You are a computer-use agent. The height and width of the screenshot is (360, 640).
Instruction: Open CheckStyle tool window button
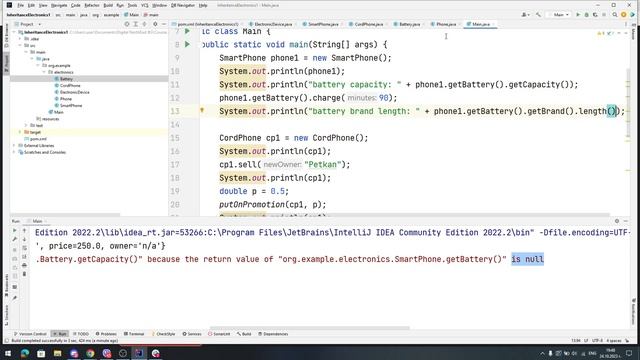163,334
